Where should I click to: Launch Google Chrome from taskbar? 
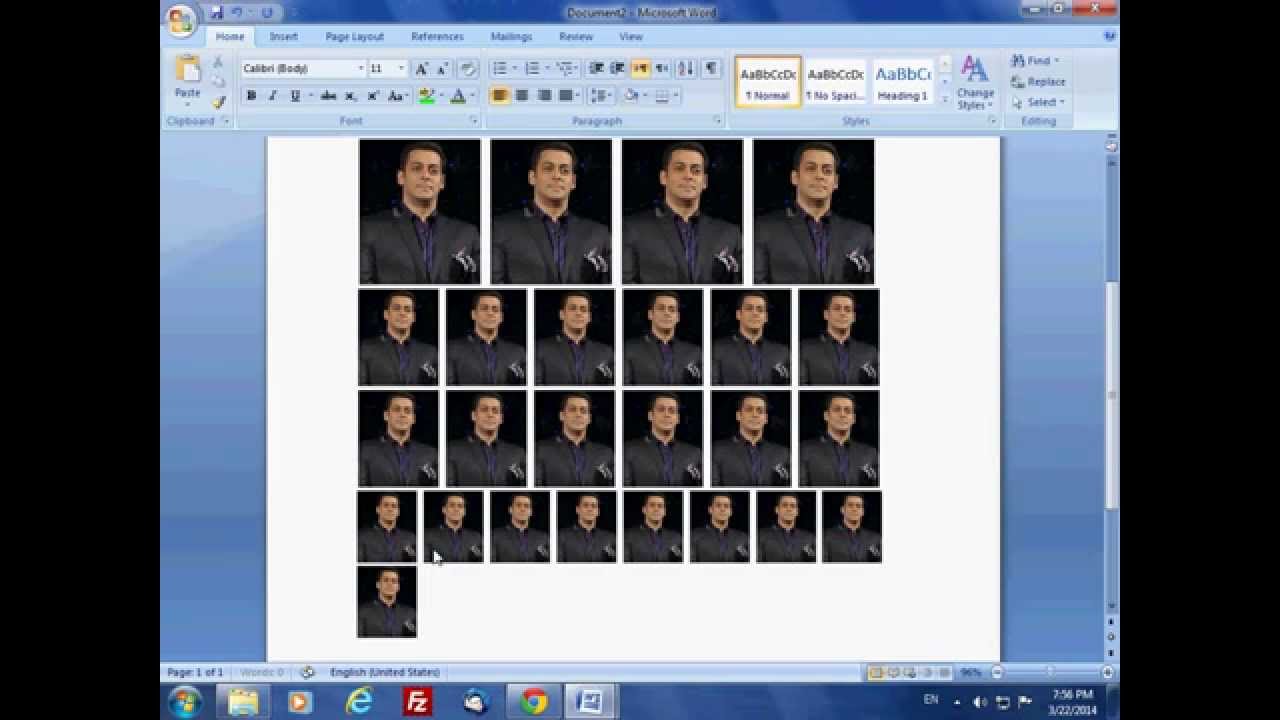(x=533, y=702)
